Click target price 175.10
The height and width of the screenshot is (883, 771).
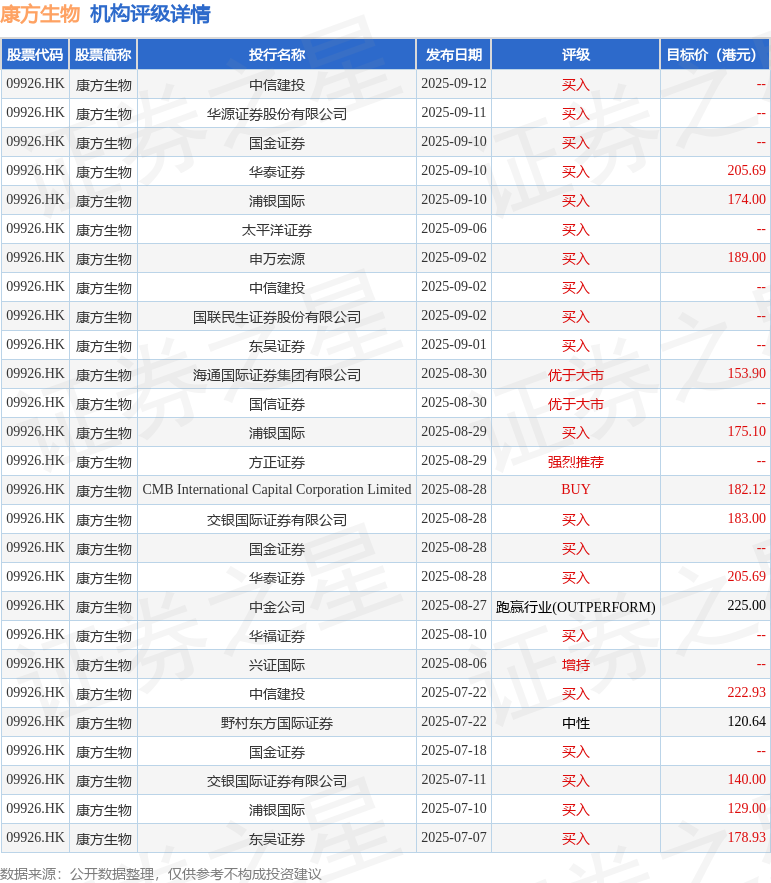[746, 431]
